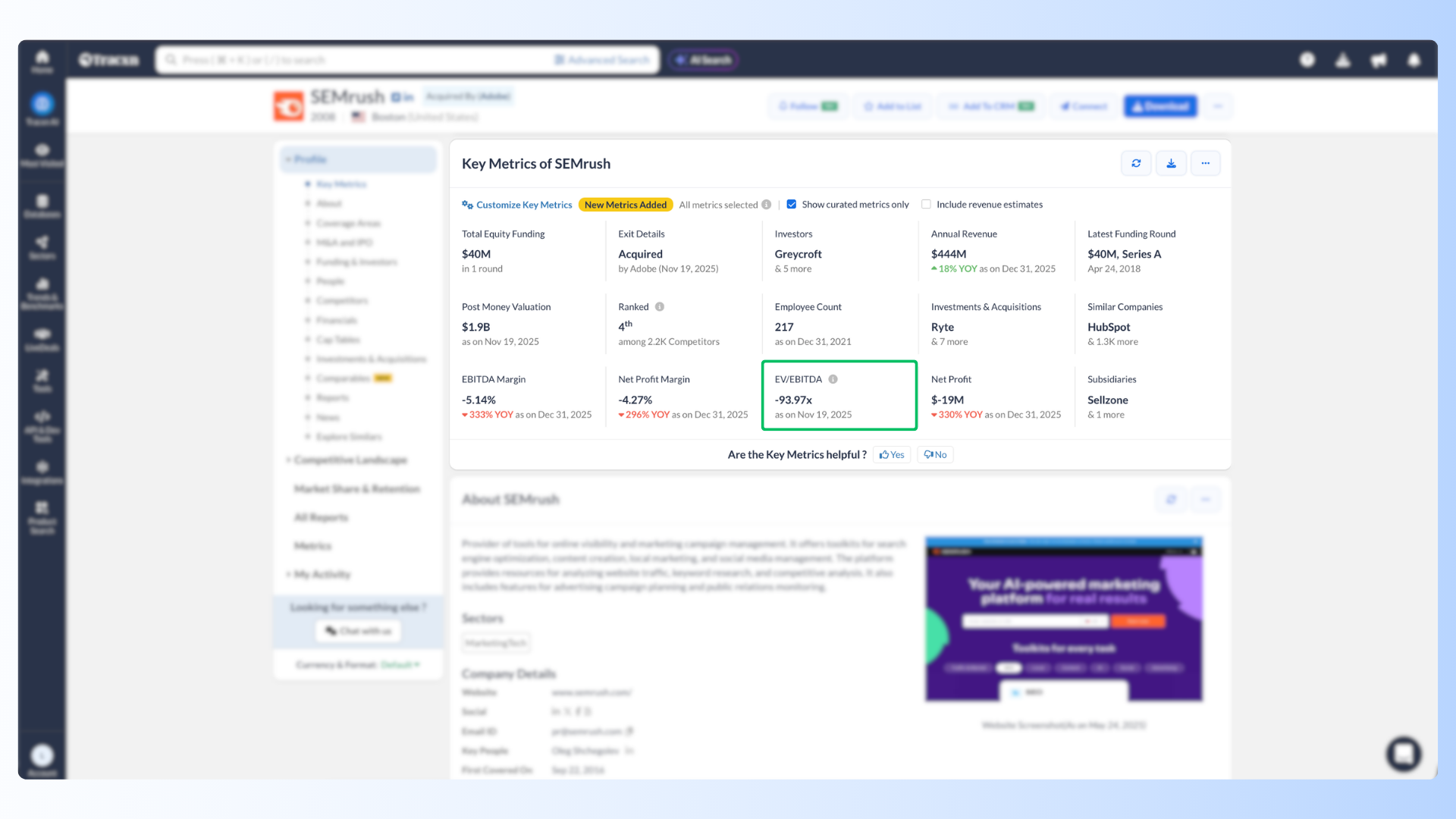Viewport: 1456px width, 819px height.
Task: Click the thumbs-up Yes feedback button
Action: pyautogui.click(x=892, y=455)
